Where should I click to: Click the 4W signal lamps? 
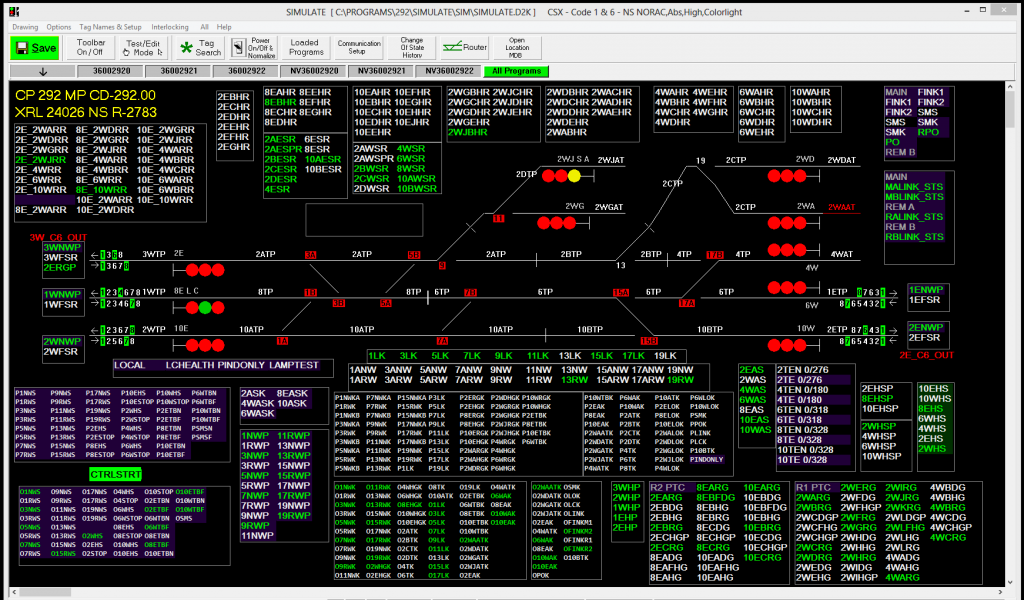(x=787, y=250)
